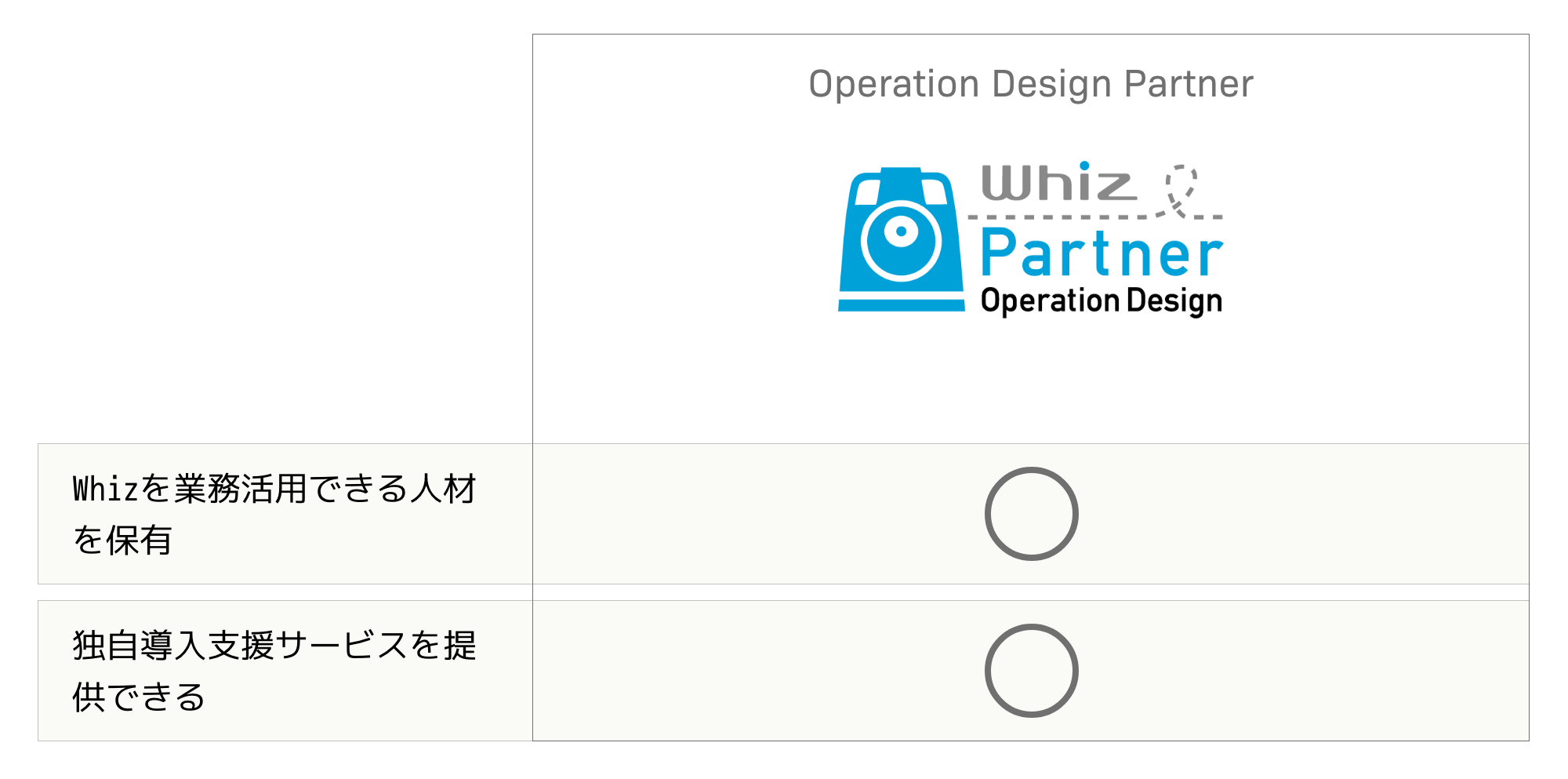Click the white lens circle on robot icon
1568x779 pixels.
pos(902,241)
